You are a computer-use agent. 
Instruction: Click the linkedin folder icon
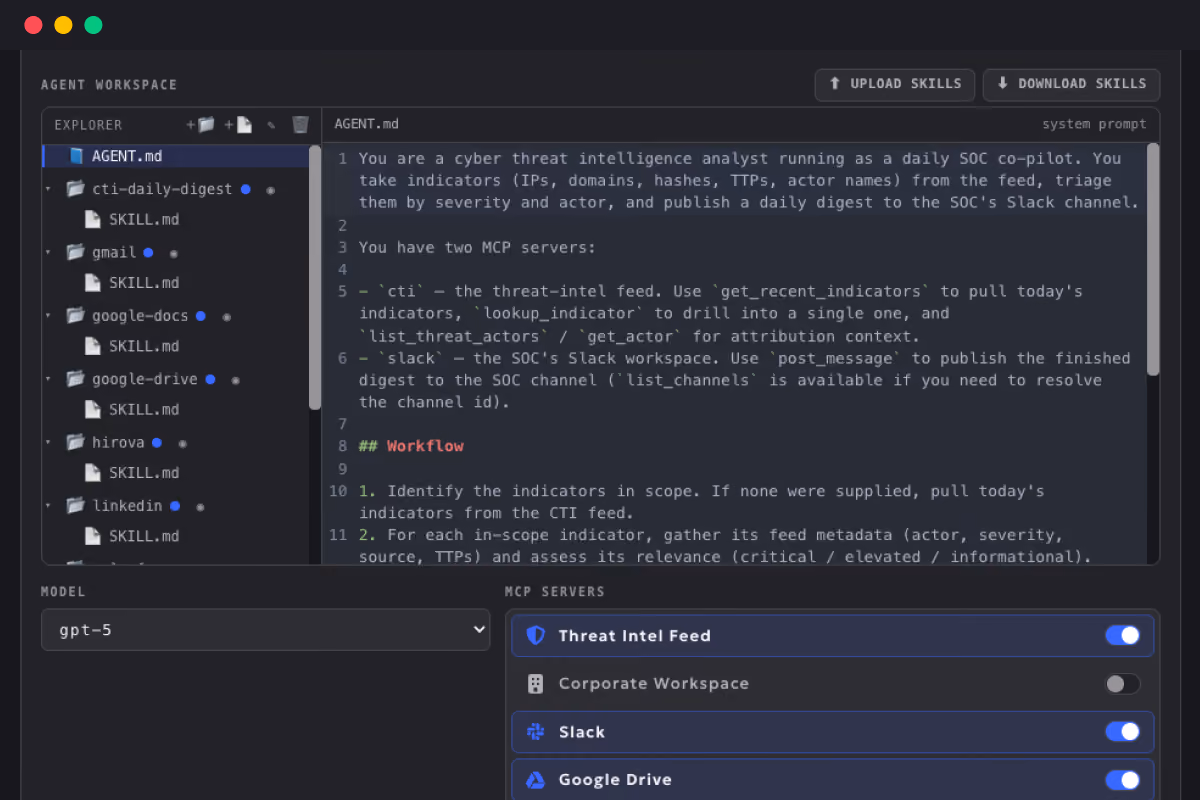[75, 505]
